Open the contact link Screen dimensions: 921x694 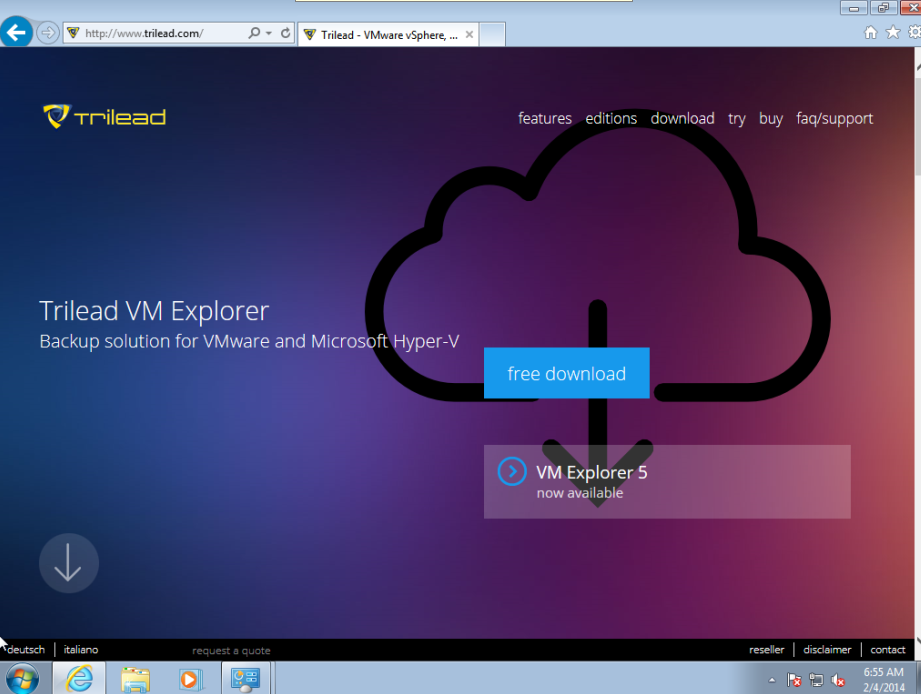[888, 650]
